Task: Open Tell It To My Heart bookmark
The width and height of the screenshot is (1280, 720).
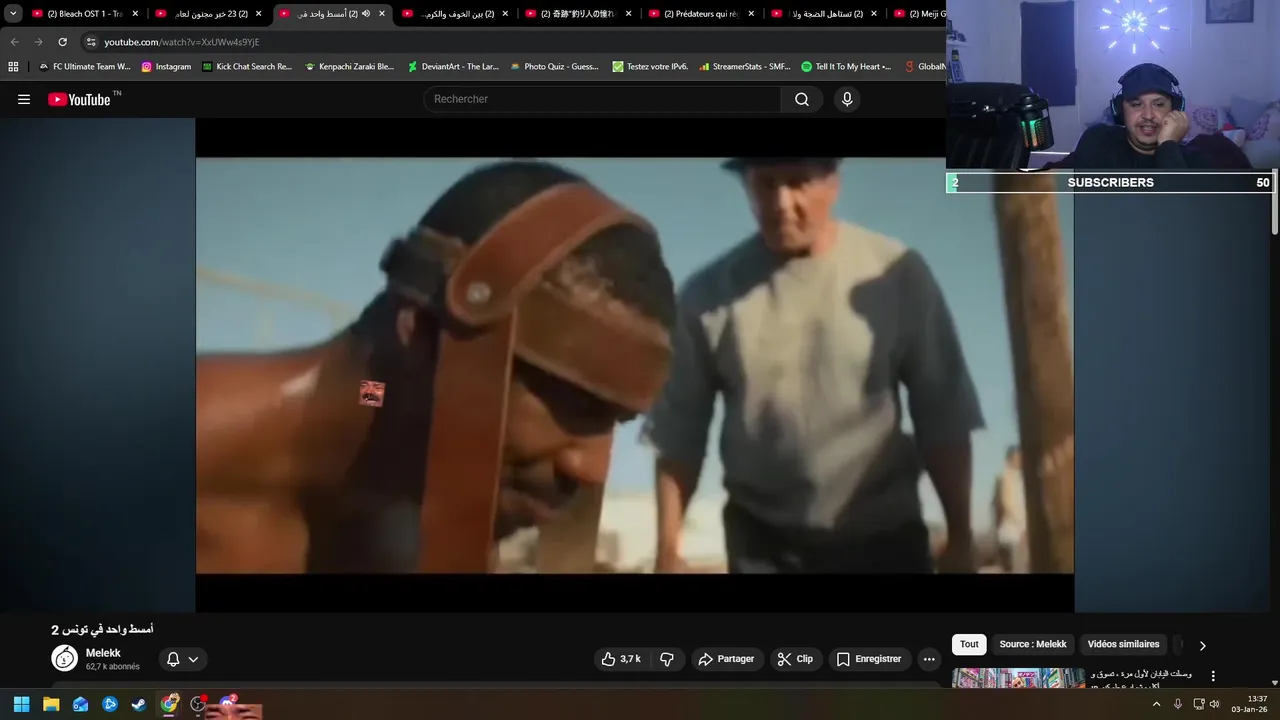Action: (846, 67)
